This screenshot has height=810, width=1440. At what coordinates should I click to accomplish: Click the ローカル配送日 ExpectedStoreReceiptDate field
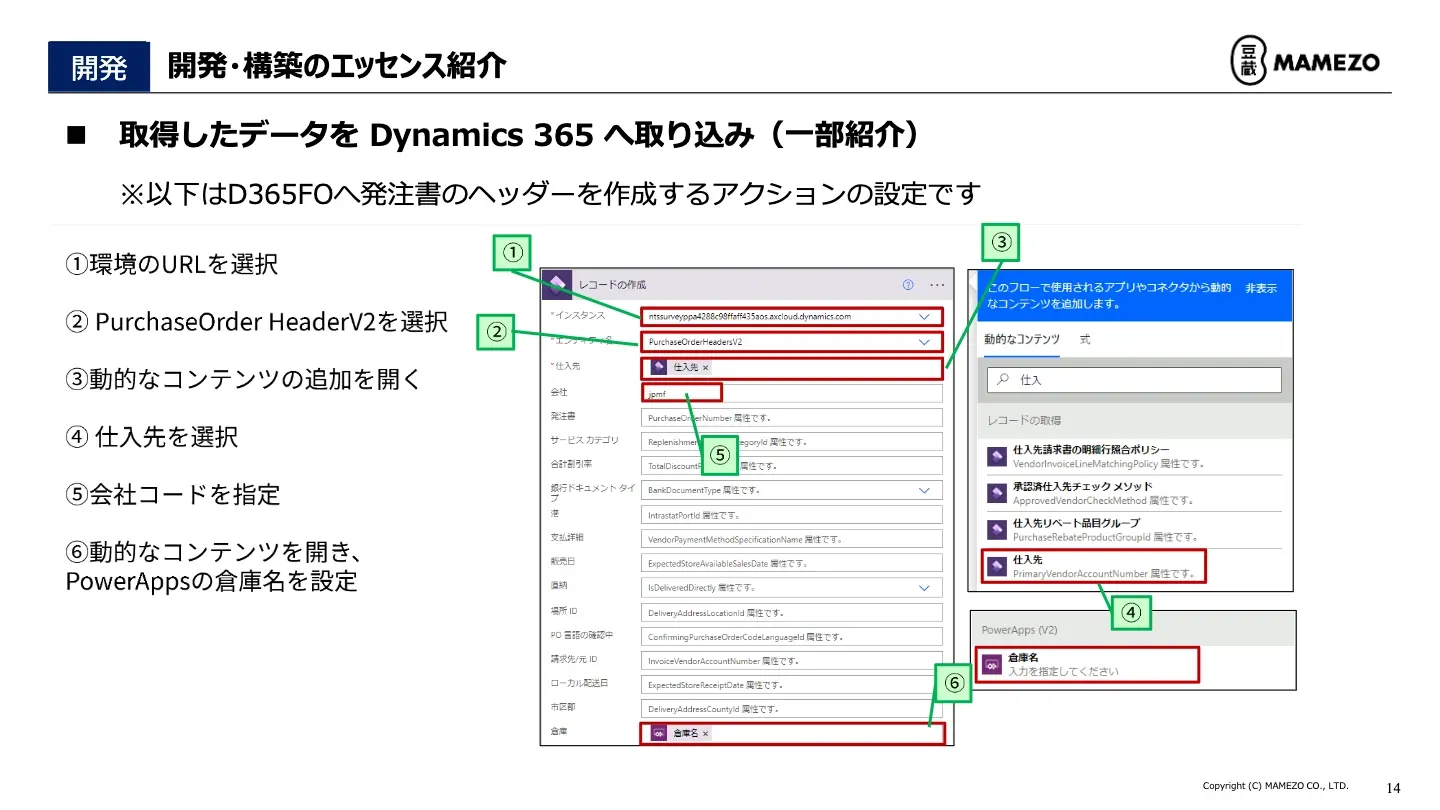point(791,685)
